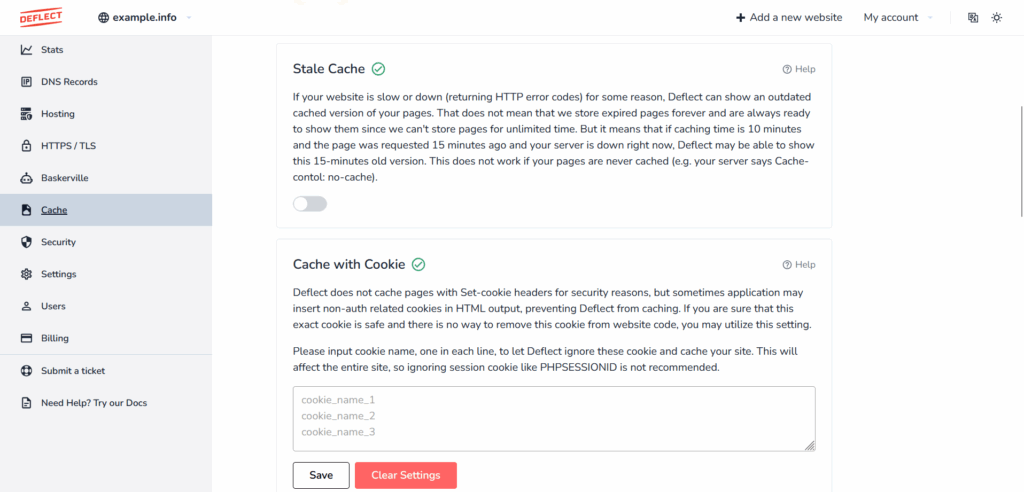The height and width of the screenshot is (492, 1024).
Task: Click the Settings gear icon in sidebar
Action: (26, 274)
